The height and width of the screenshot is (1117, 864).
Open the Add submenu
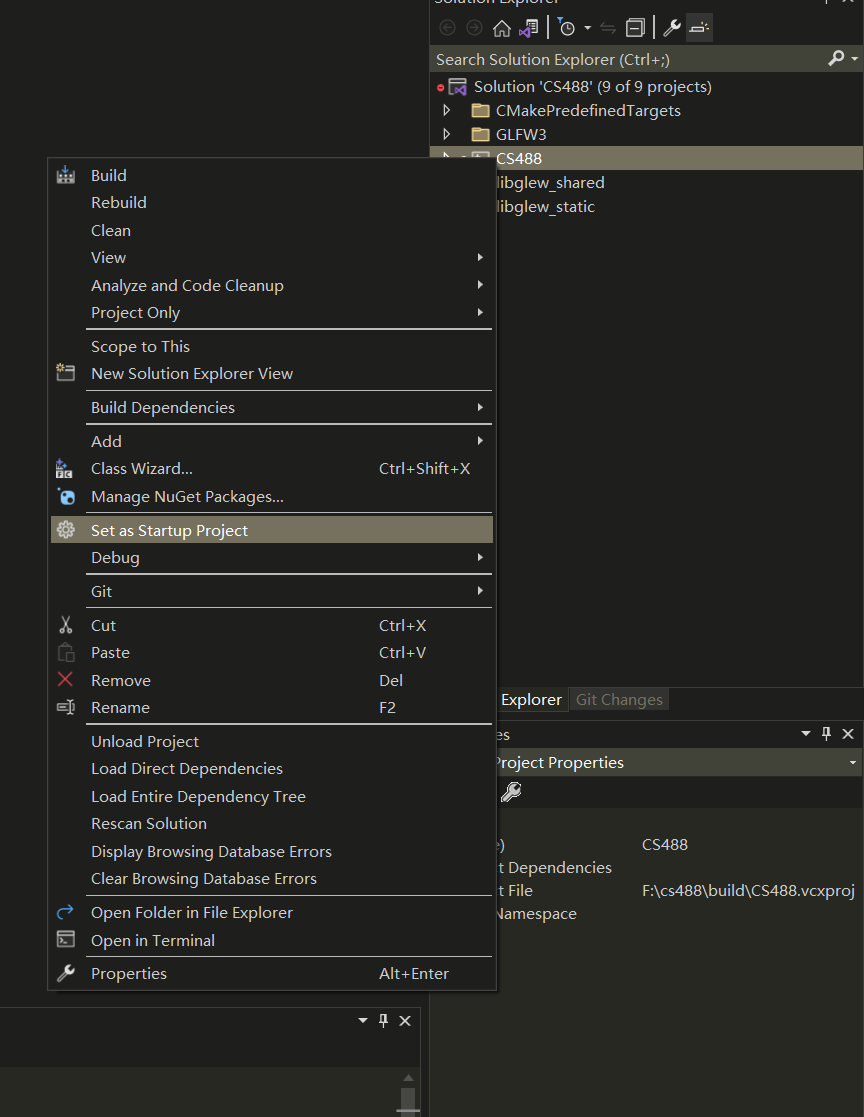272,441
